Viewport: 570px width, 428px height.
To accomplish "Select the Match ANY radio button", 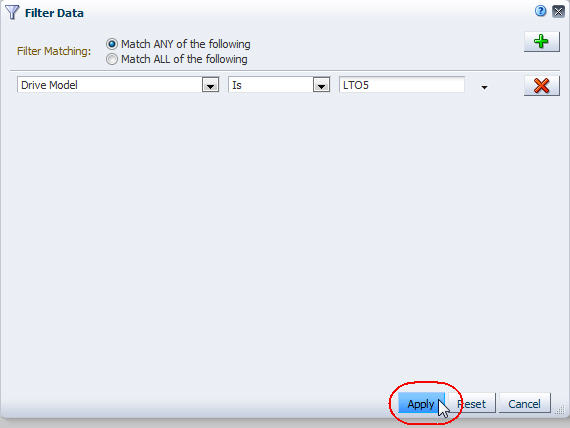I will (112, 44).
